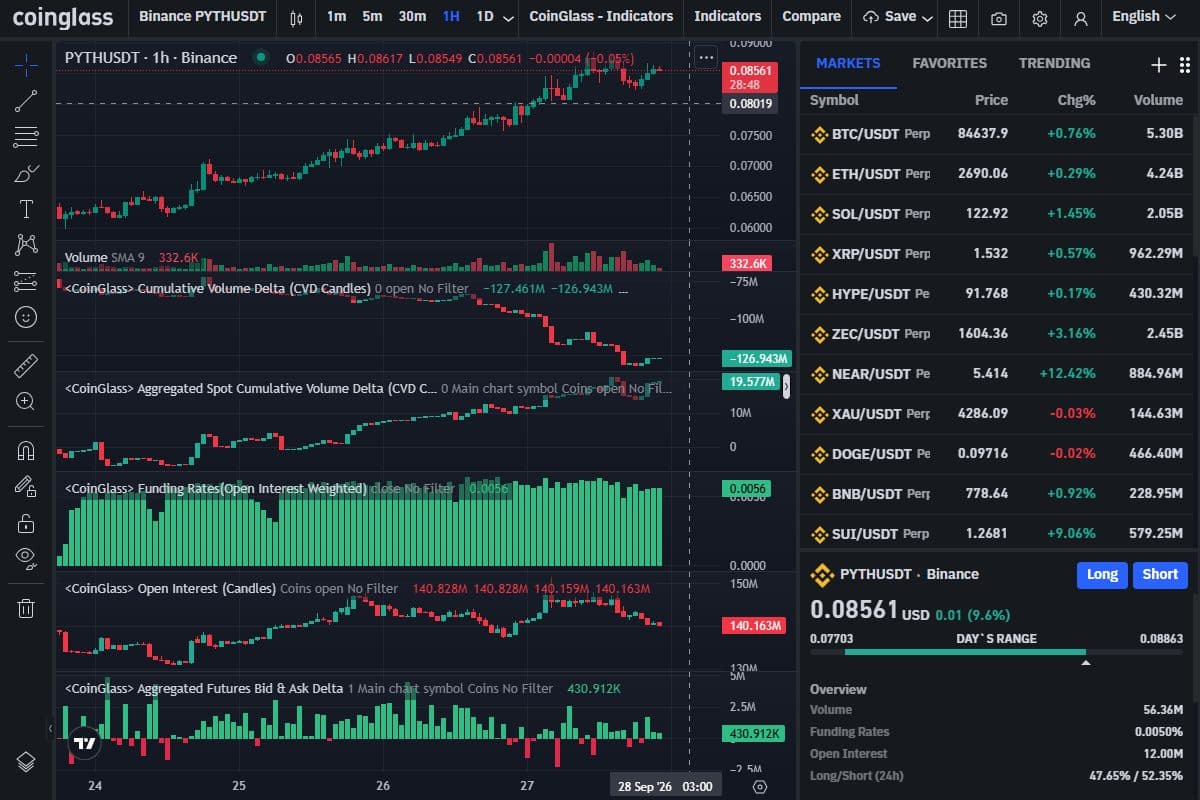Open the markets panel options menu
1200x800 pixels.
click(x=1184, y=65)
